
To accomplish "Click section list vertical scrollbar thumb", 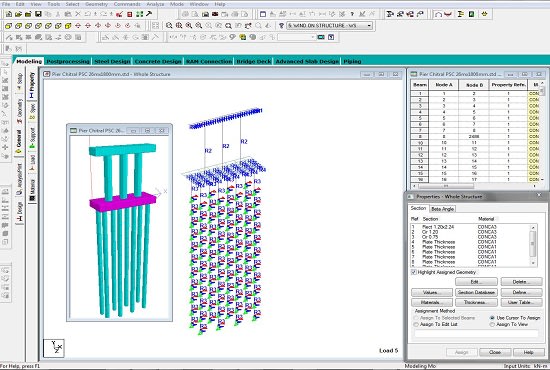I will click(533, 243).
